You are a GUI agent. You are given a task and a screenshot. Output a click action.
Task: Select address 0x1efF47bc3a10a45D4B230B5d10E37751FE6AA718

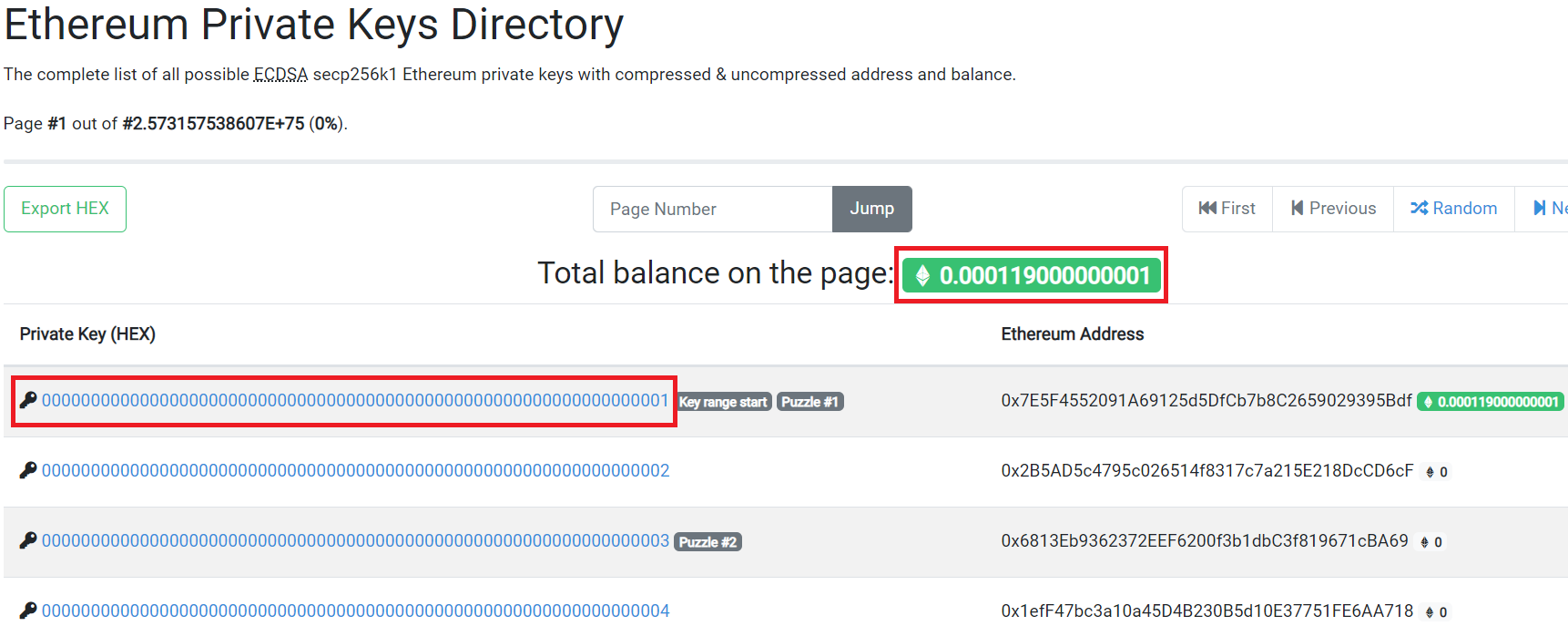[1207, 611]
